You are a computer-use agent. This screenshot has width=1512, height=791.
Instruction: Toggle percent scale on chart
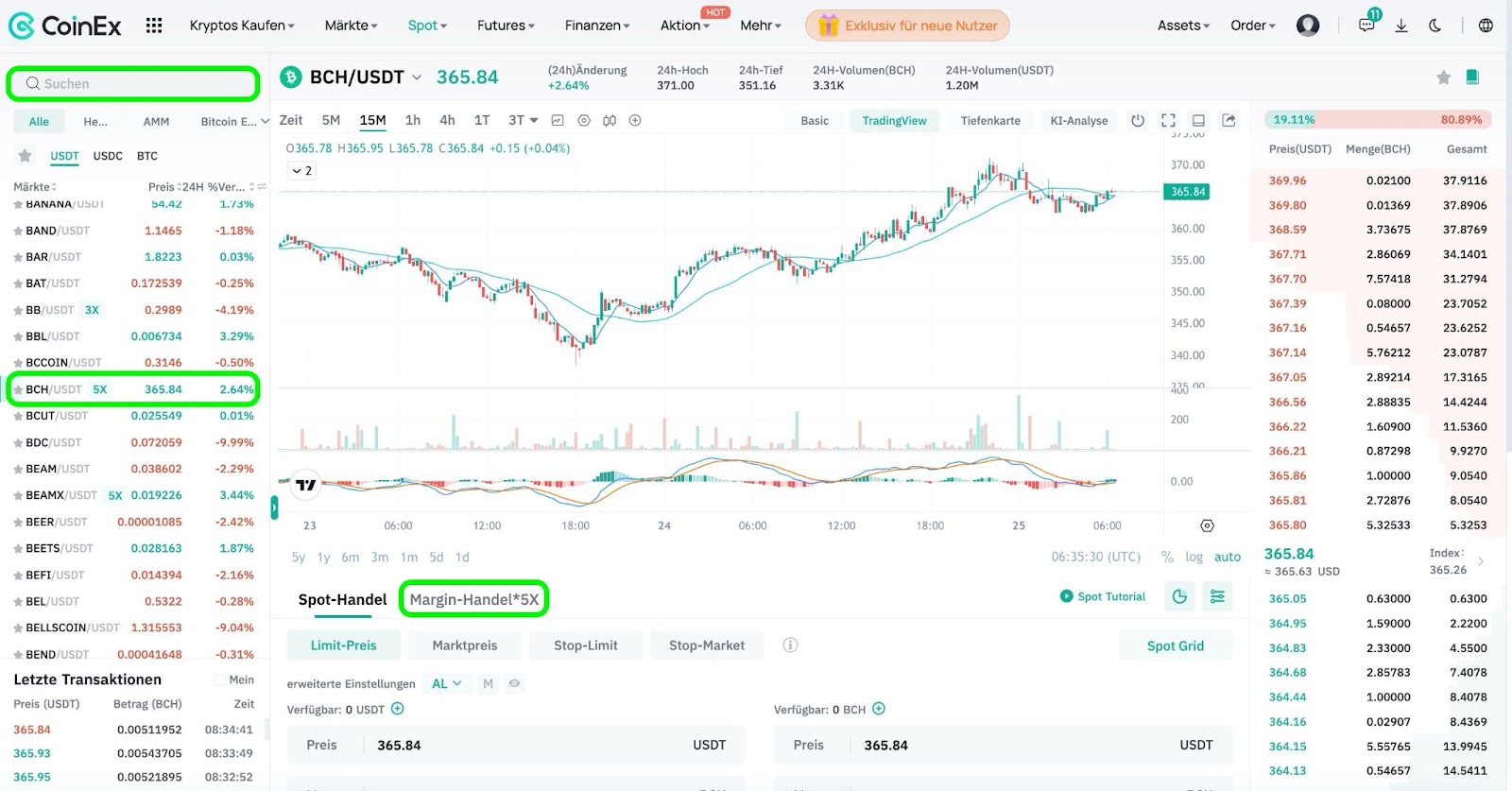[x=1167, y=557]
